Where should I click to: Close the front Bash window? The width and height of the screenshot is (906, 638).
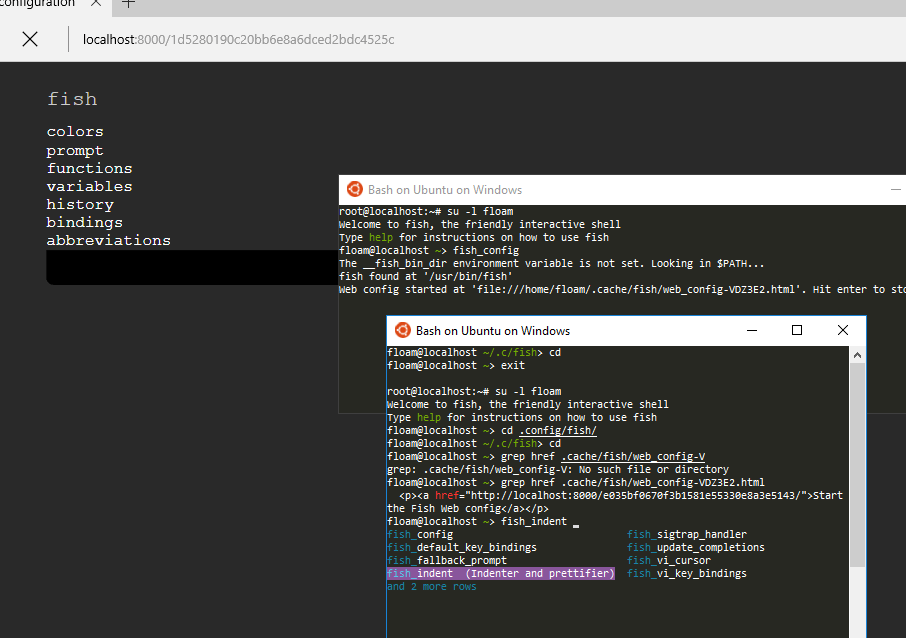click(843, 330)
